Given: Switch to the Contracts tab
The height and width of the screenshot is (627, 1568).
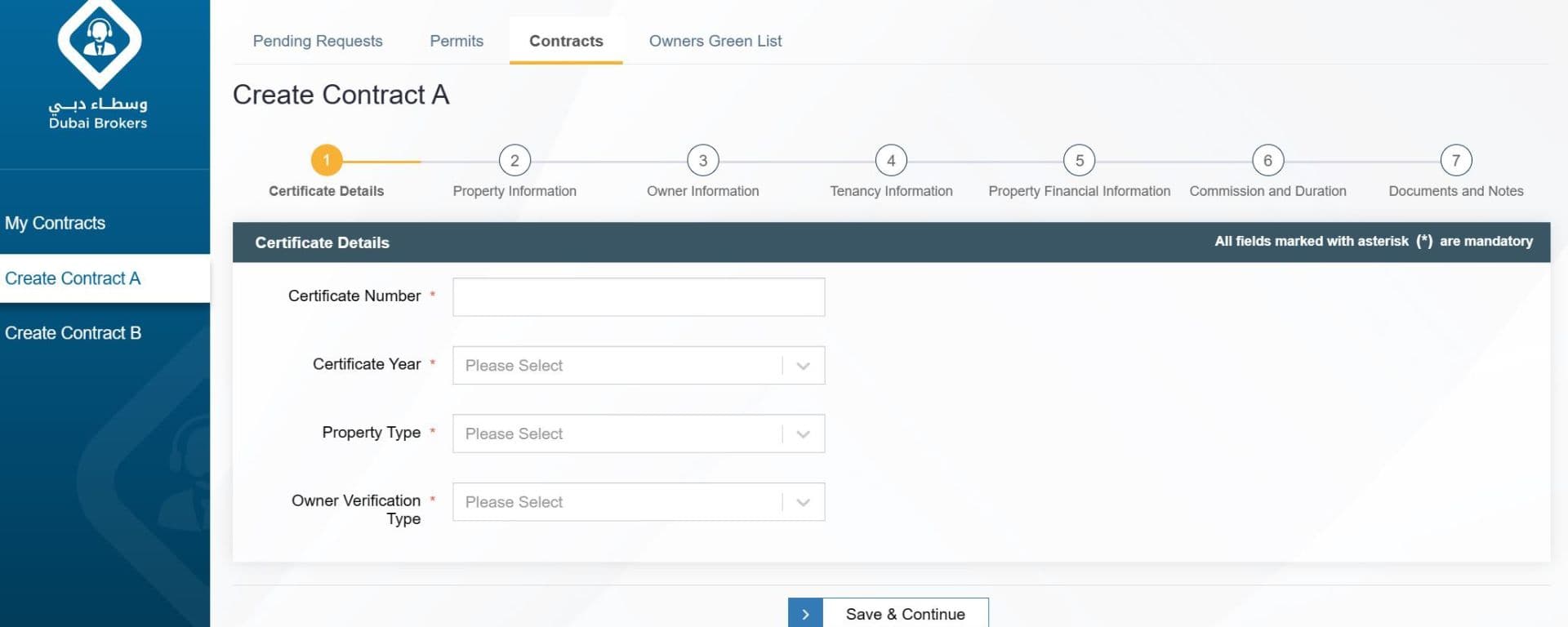Looking at the screenshot, I should point(566,41).
